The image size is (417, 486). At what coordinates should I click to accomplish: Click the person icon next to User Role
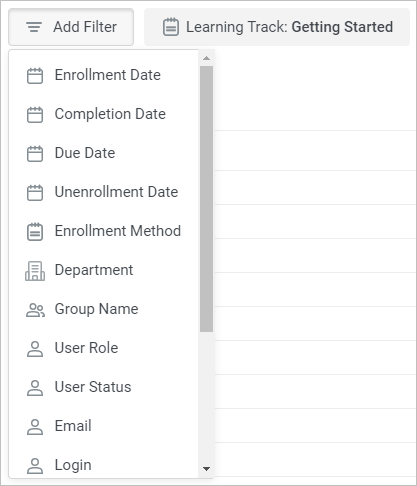click(35, 349)
